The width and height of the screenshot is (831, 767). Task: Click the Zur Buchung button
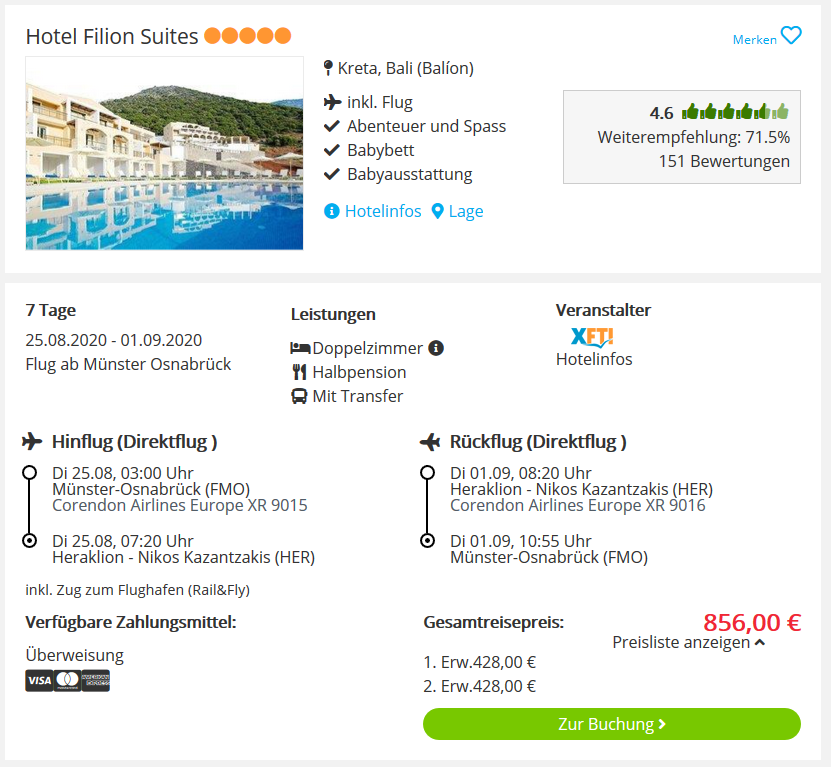pyautogui.click(x=612, y=724)
